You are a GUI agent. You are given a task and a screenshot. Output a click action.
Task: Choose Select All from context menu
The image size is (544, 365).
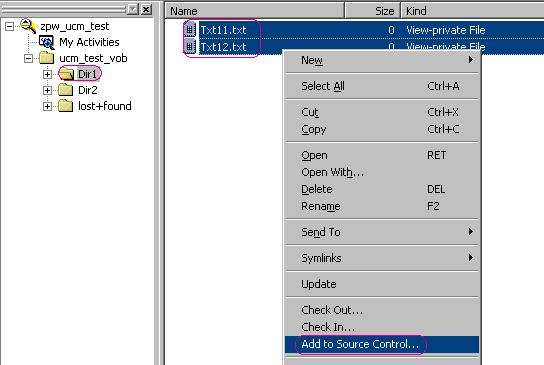pyautogui.click(x=382, y=86)
